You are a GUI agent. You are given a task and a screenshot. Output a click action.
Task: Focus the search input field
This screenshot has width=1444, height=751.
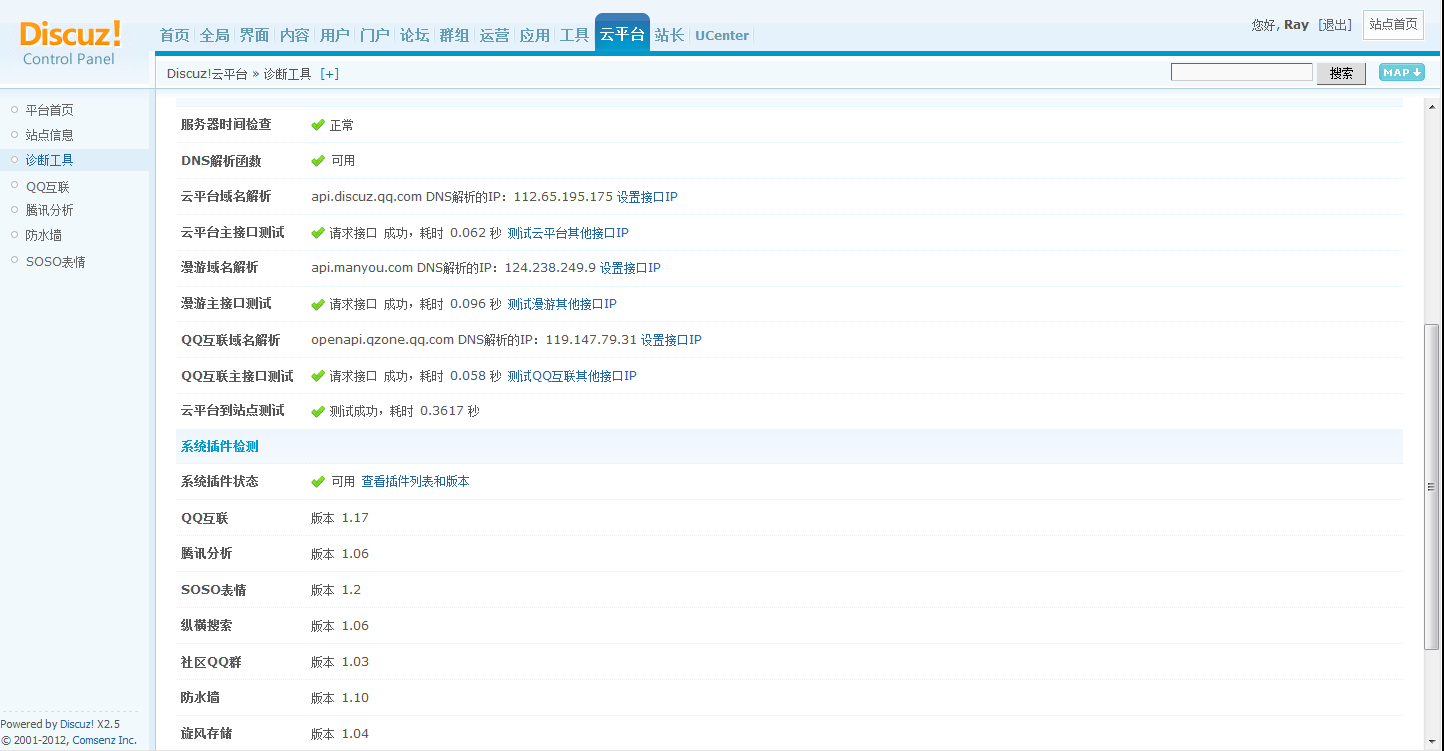[1241, 72]
